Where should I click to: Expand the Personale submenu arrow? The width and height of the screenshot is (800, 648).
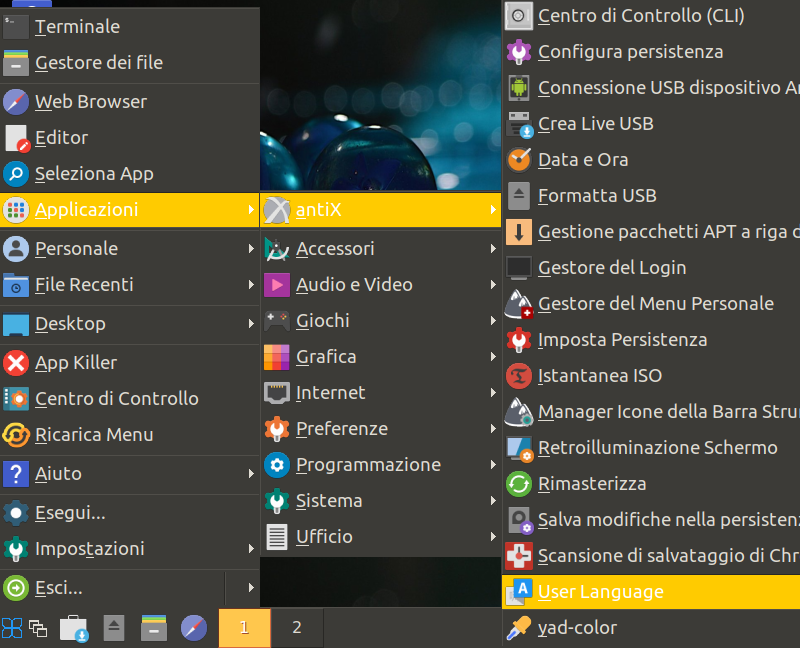(251, 248)
